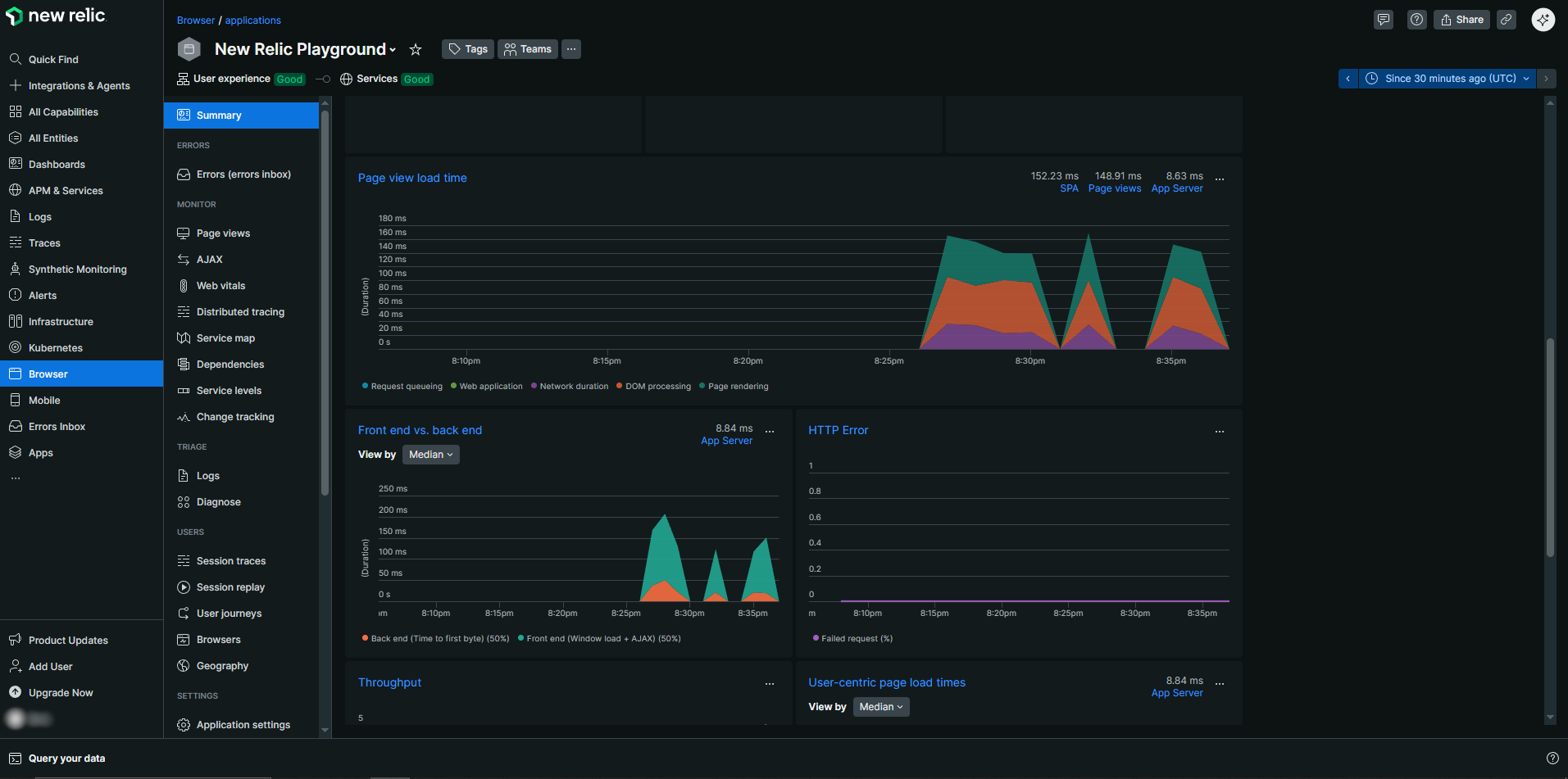The image size is (1568, 779).
Task: Click the Share button
Action: (x=1461, y=20)
